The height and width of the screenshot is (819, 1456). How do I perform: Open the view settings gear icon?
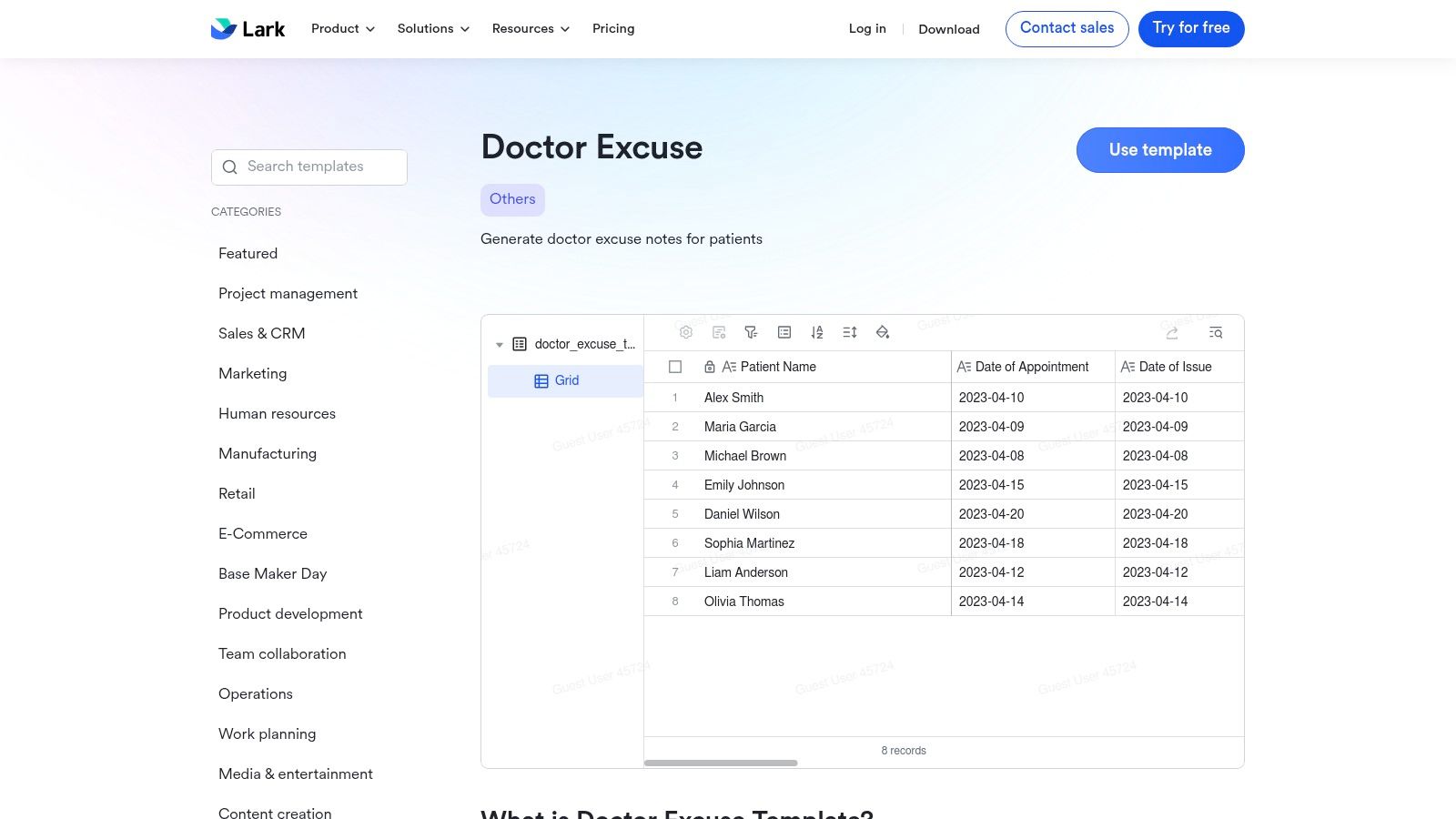pos(686,332)
